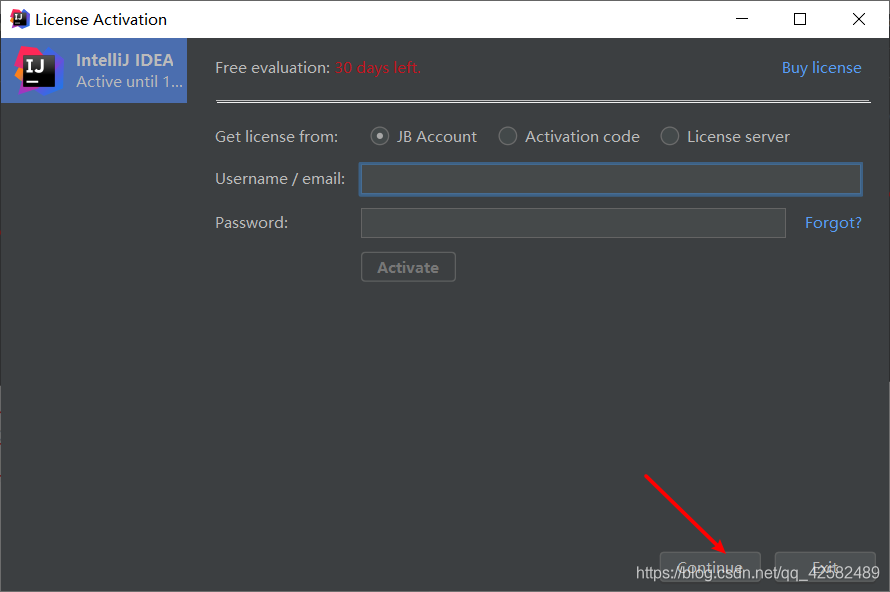The width and height of the screenshot is (890, 592).
Task: Focus the Username / email field
Action: (x=611, y=179)
